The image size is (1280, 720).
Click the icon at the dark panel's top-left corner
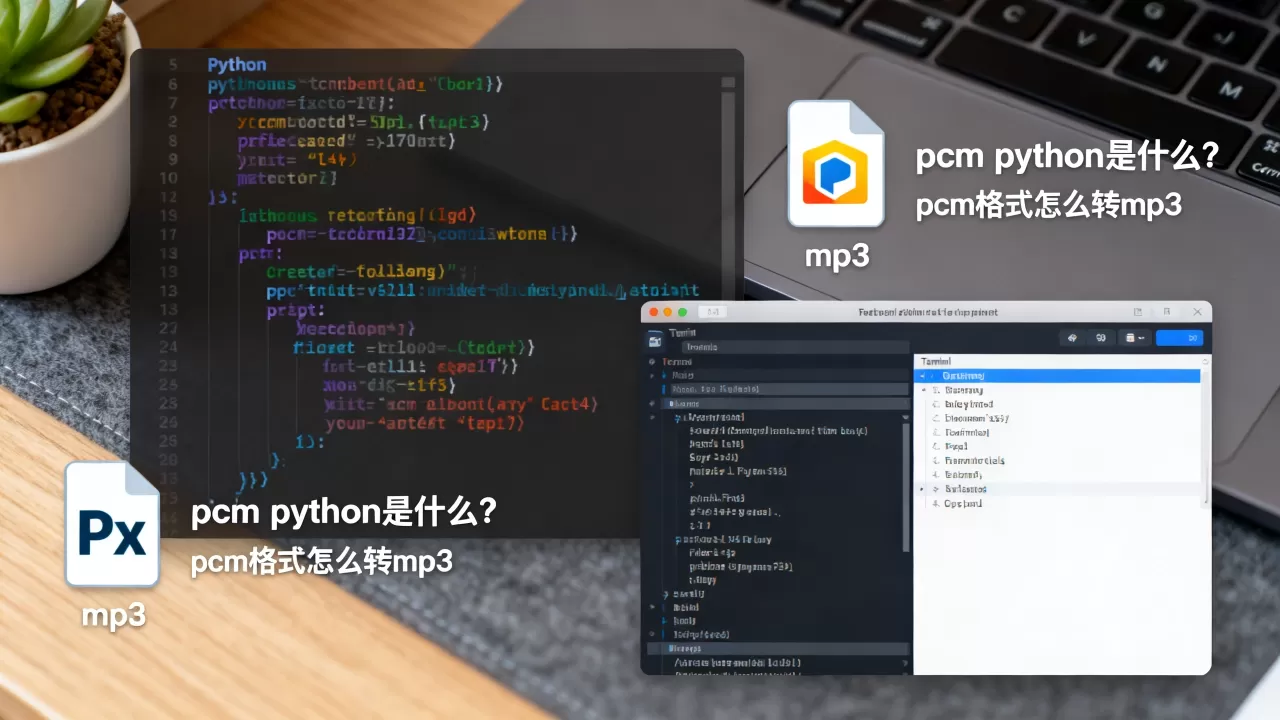pyautogui.click(x=655, y=341)
